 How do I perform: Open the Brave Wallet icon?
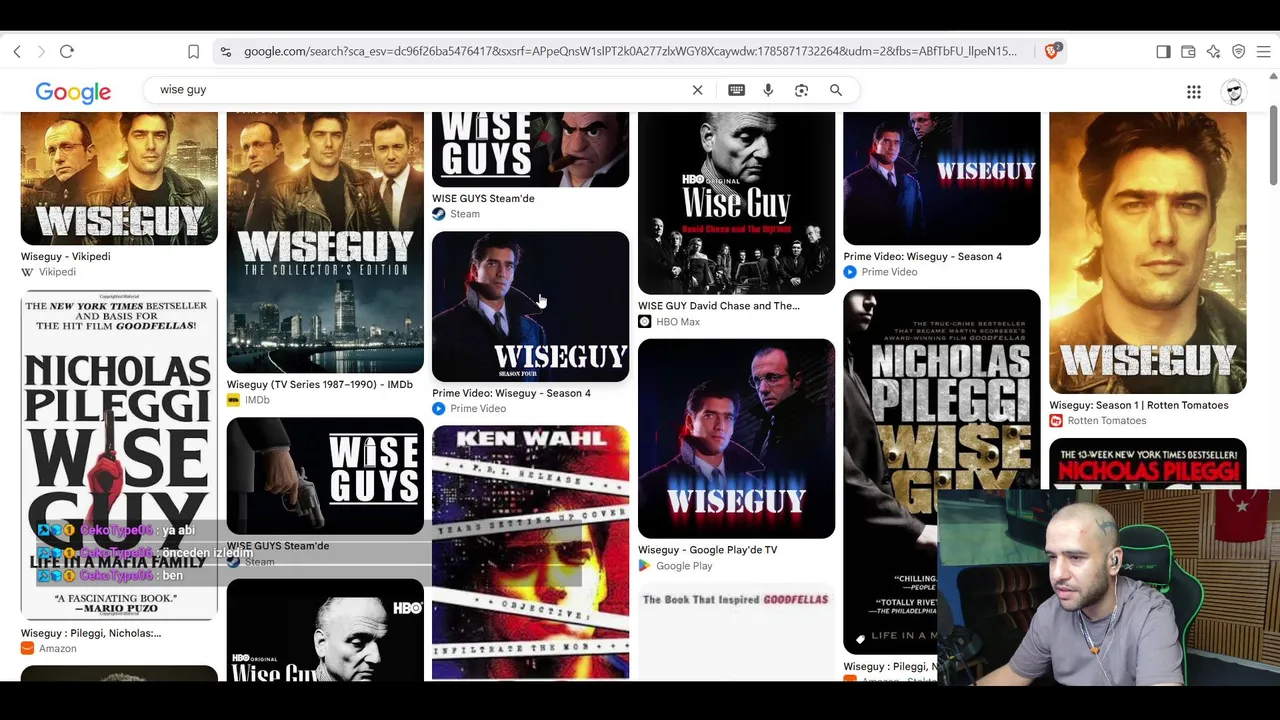1188,51
